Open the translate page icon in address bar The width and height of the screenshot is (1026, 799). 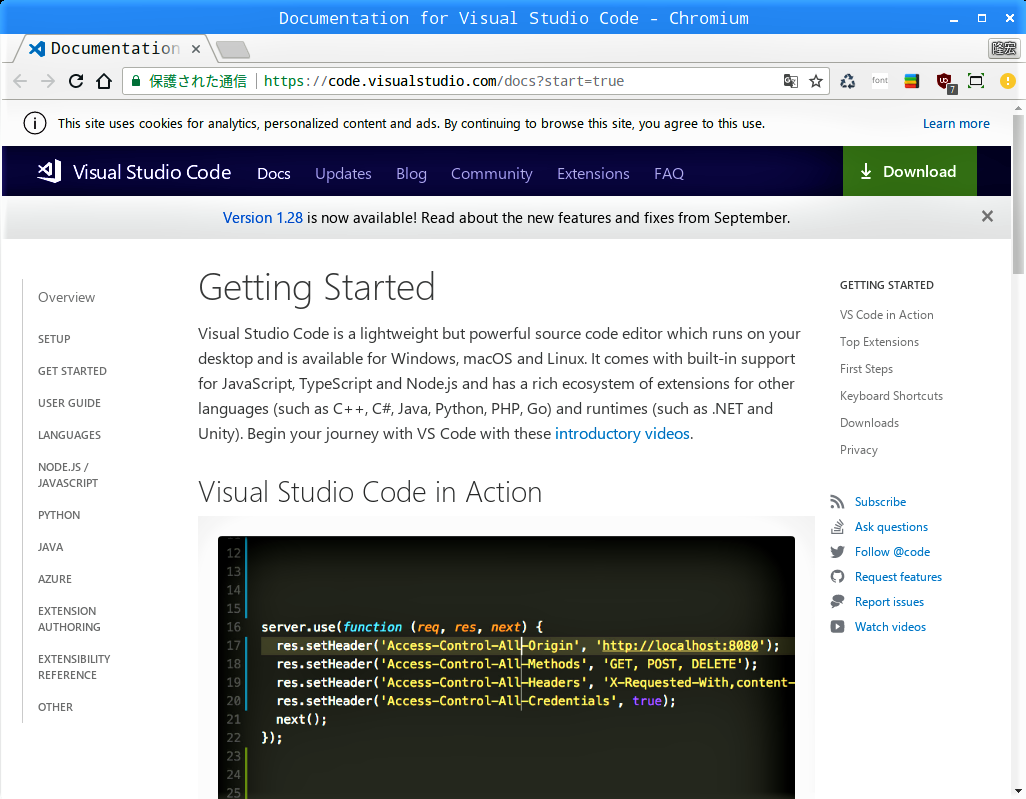click(x=790, y=81)
